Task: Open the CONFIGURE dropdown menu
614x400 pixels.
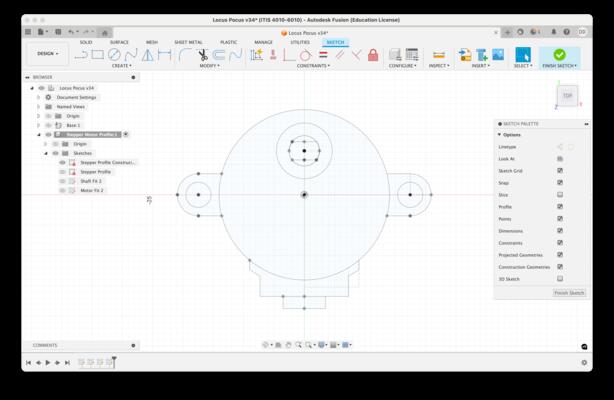Action: pos(403,66)
